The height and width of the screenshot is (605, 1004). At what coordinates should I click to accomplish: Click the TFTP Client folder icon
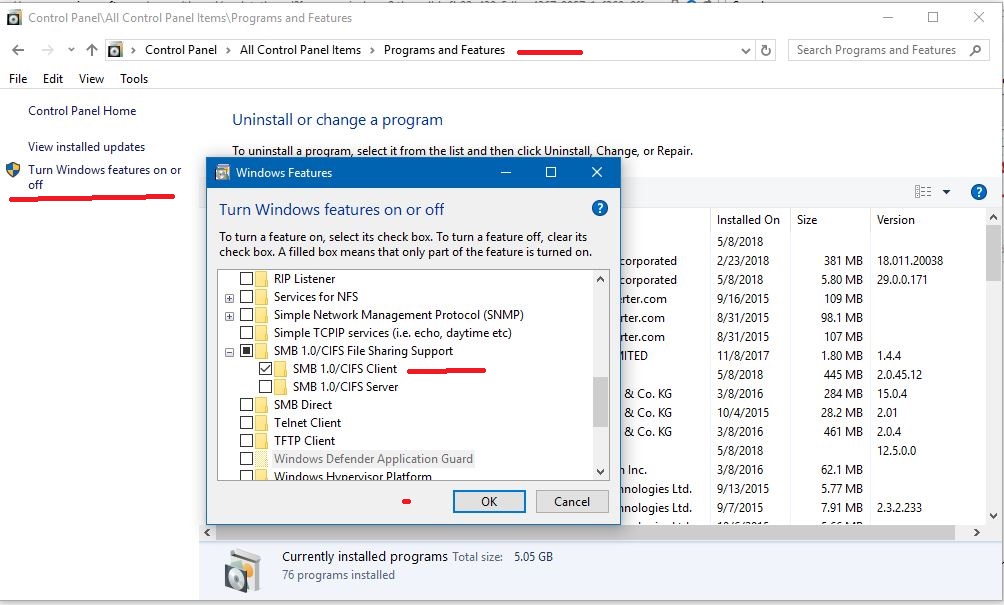[x=261, y=440]
